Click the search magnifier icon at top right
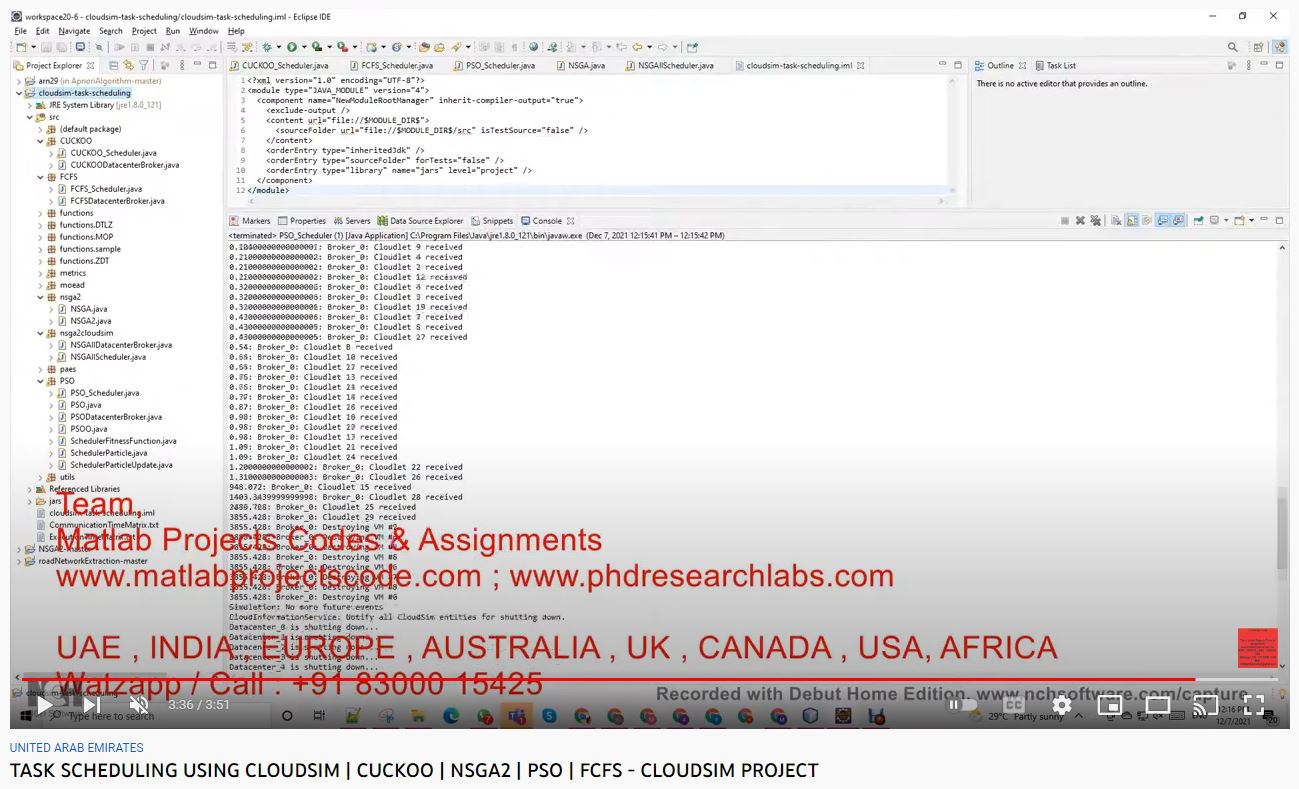The width and height of the screenshot is (1299, 789). [x=1232, y=47]
